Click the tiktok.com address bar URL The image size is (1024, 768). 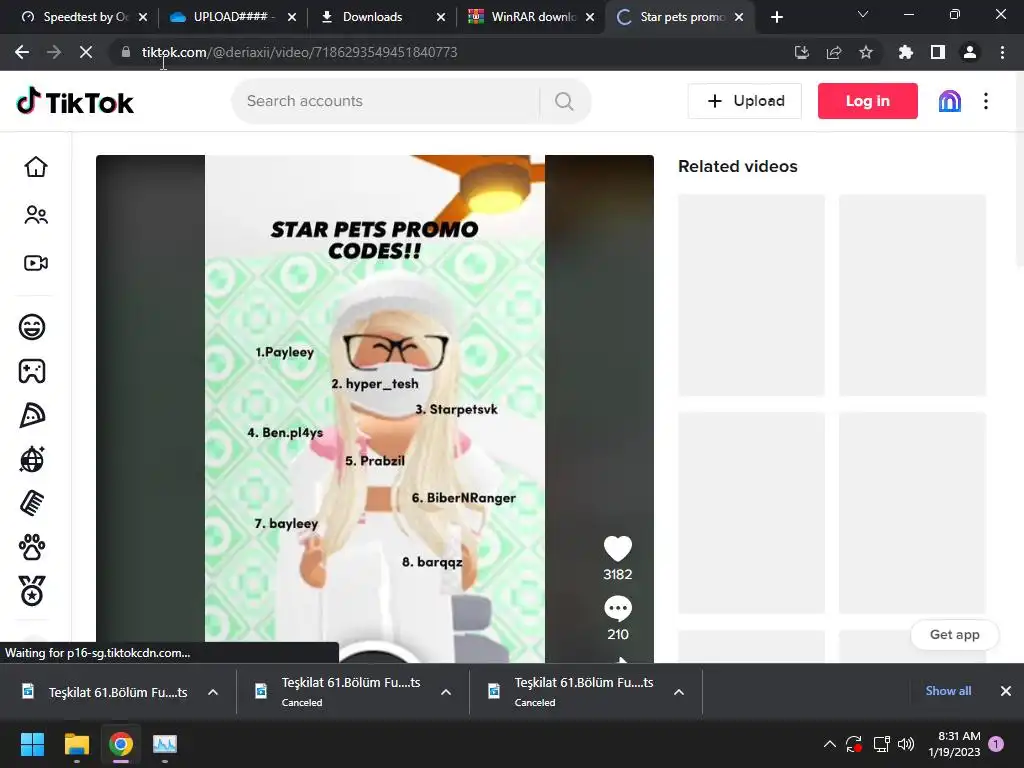click(x=299, y=52)
